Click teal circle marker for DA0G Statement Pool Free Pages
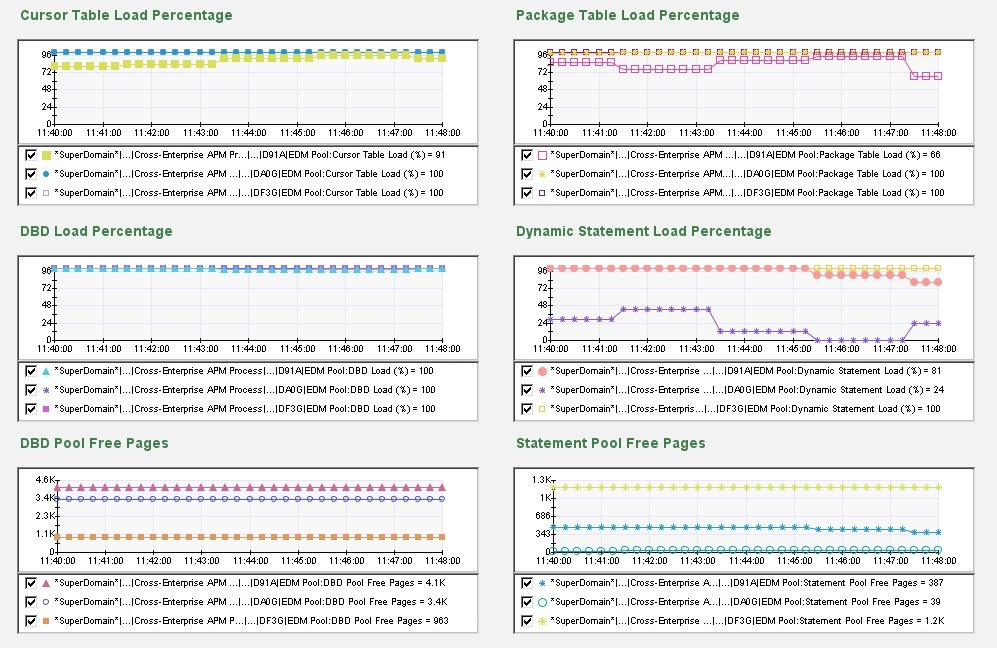The height and width of the screenshot is (648, 997). (542, 602)
